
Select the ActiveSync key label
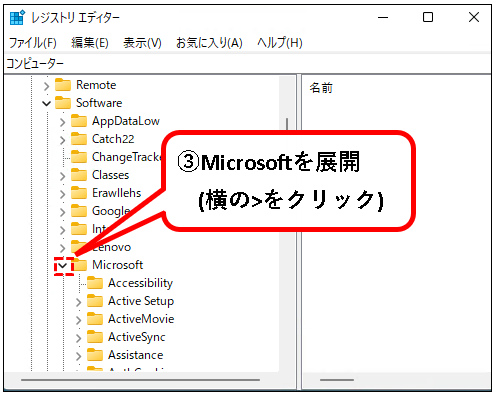(137, 337)
